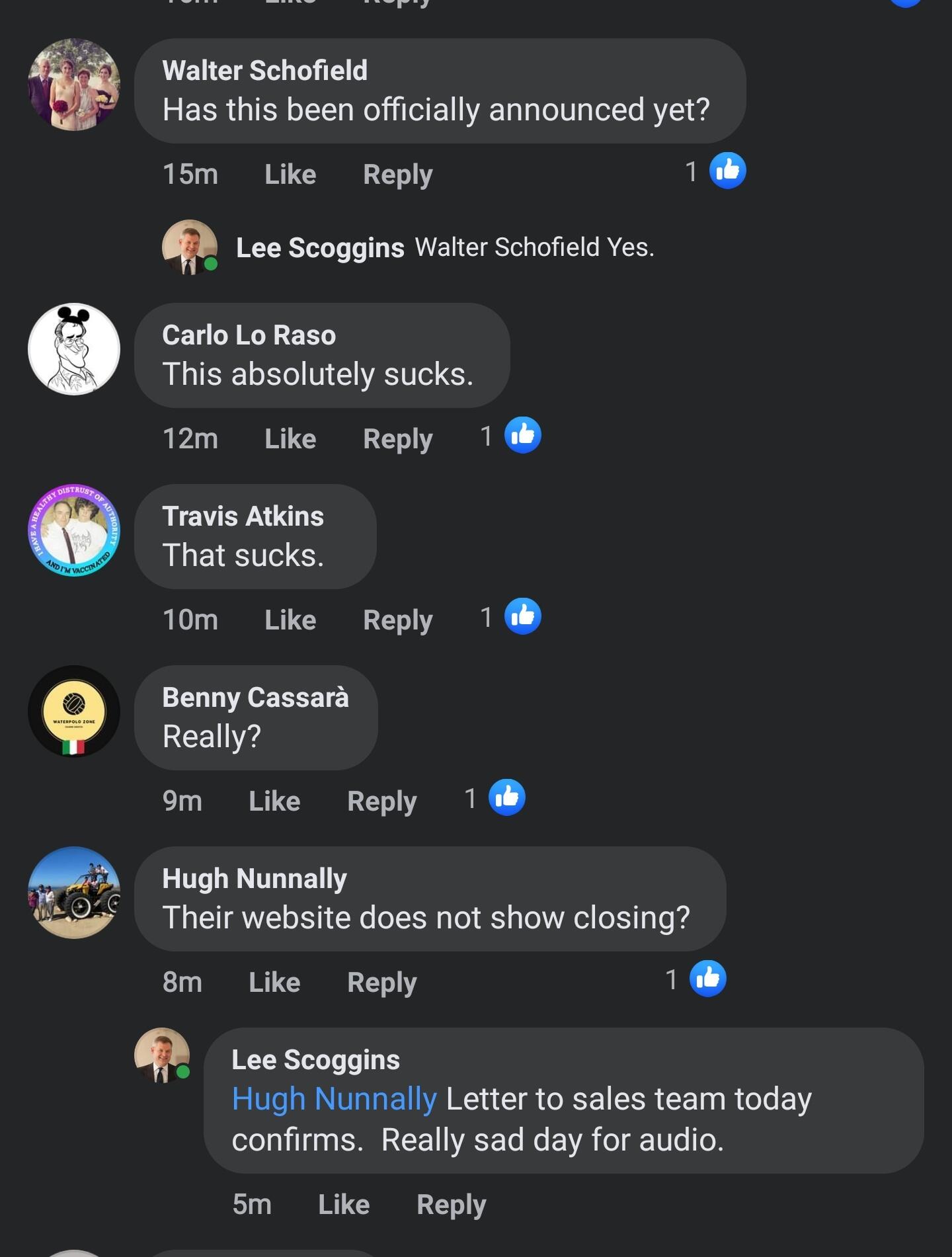
Task: Click the thumbs-up reaction icon on Travis Atkins' comment
Action: [522, 616]
